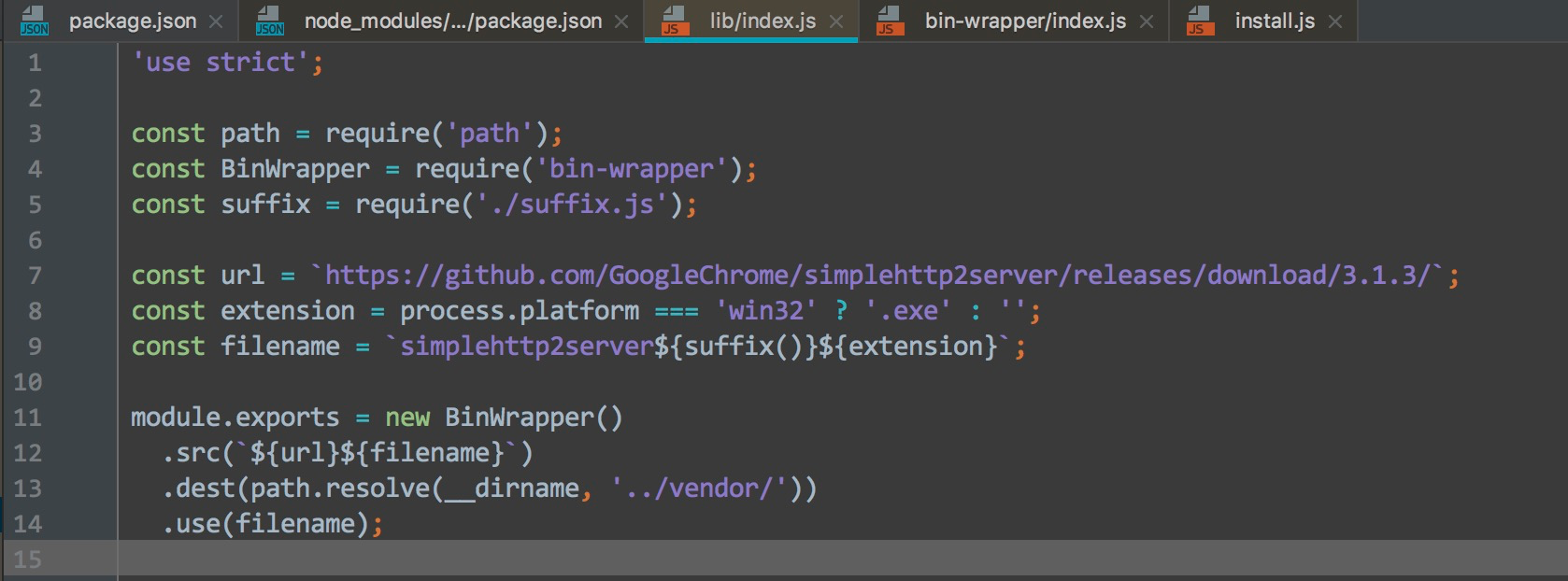The width and height of the screenshot is (1568, 581).
Task: Click the url variable name on line 7
Action: [x=243, y=276]
